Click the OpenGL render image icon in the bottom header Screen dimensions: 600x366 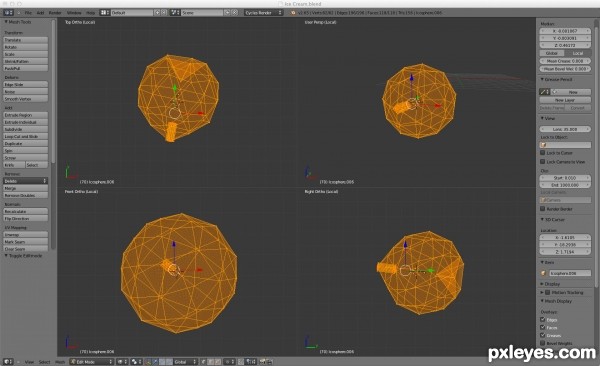coord(263,361)
